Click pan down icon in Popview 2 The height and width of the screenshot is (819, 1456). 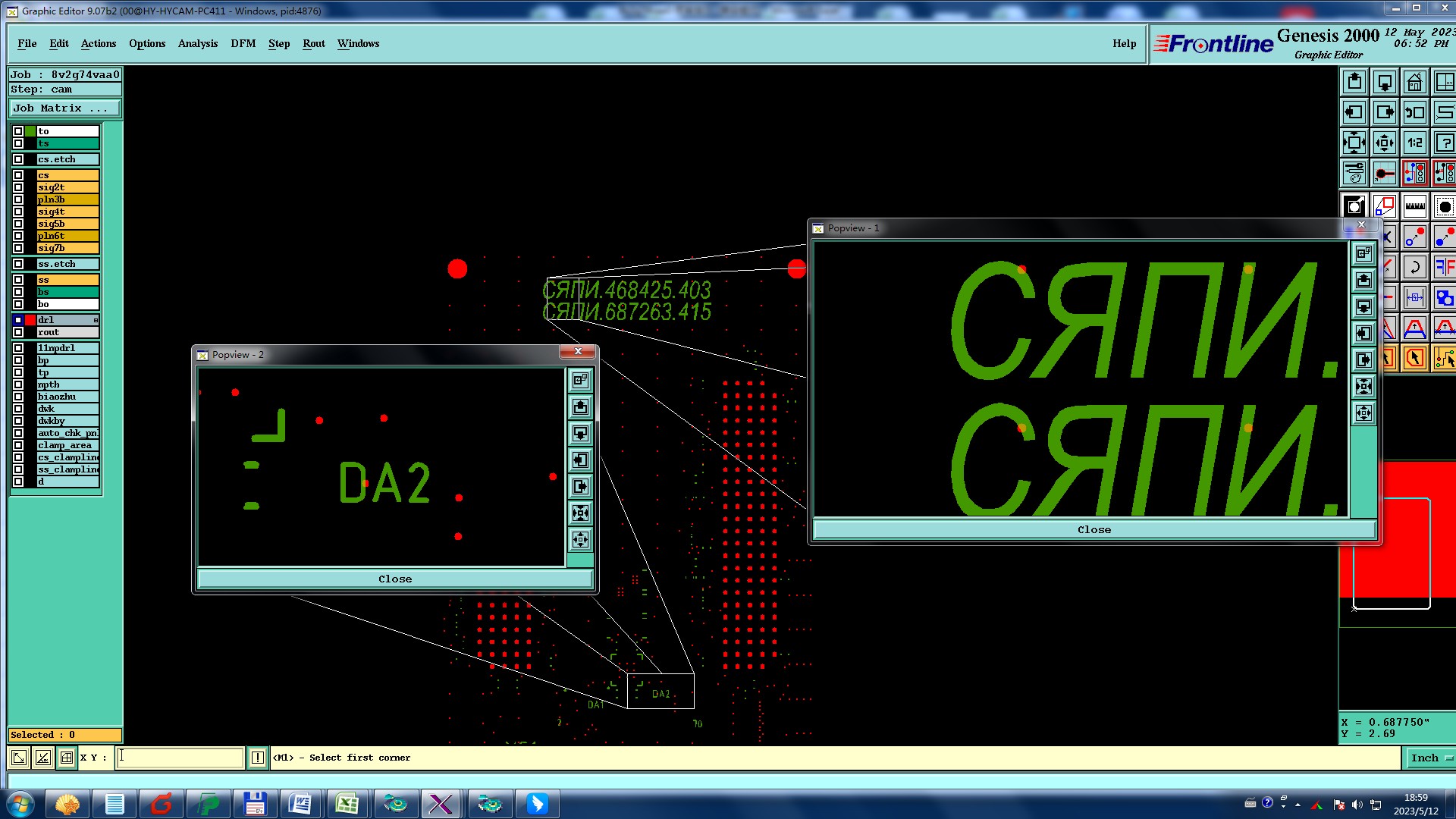point(580,433)
